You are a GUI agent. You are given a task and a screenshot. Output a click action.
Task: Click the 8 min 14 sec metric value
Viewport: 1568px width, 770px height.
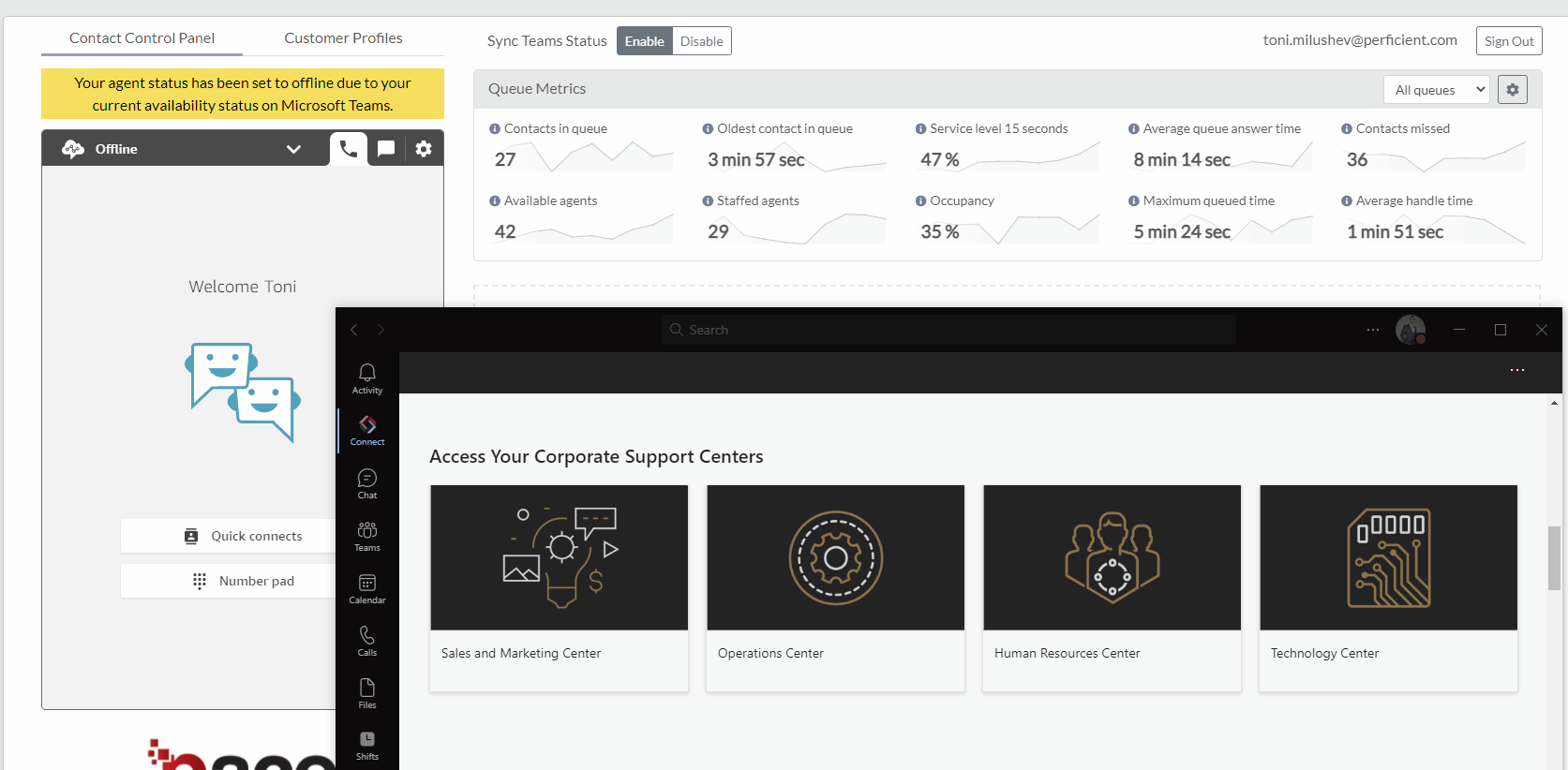pyautogui.click(x=1182, y=160)
